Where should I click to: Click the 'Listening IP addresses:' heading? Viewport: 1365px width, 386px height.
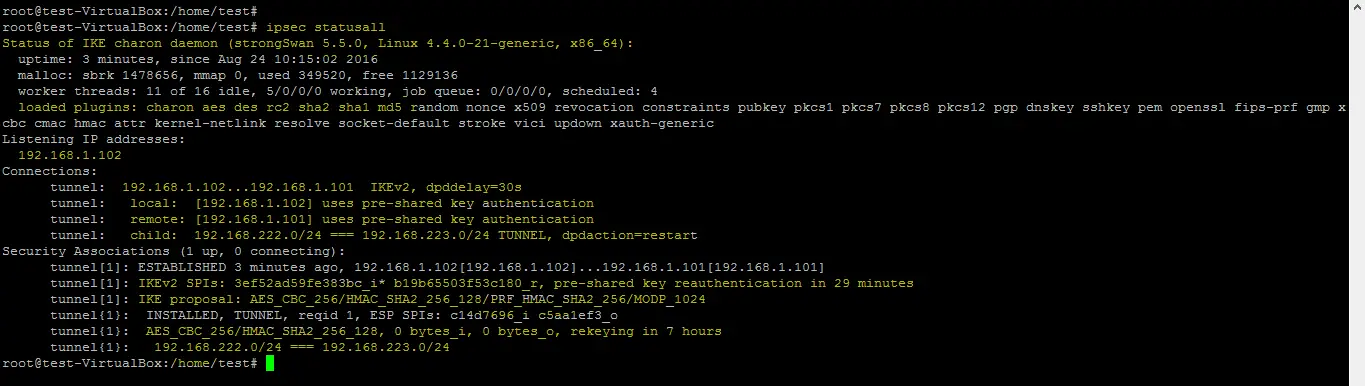[x=94, y=140]
